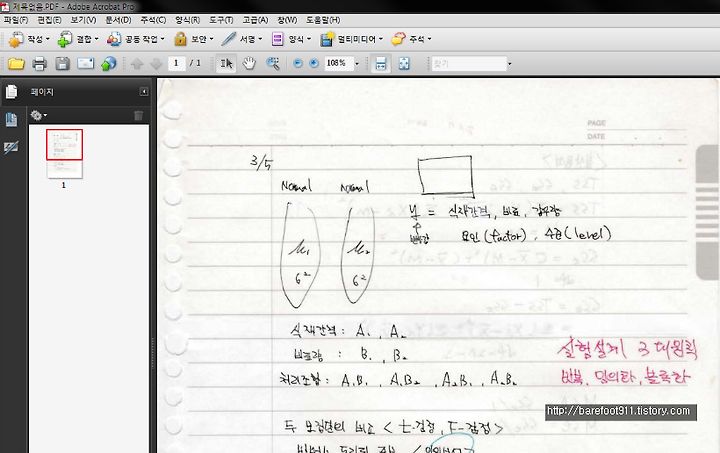Expand the 양식 toolbar dropdown arrow
720x453 pixels.
309,39
